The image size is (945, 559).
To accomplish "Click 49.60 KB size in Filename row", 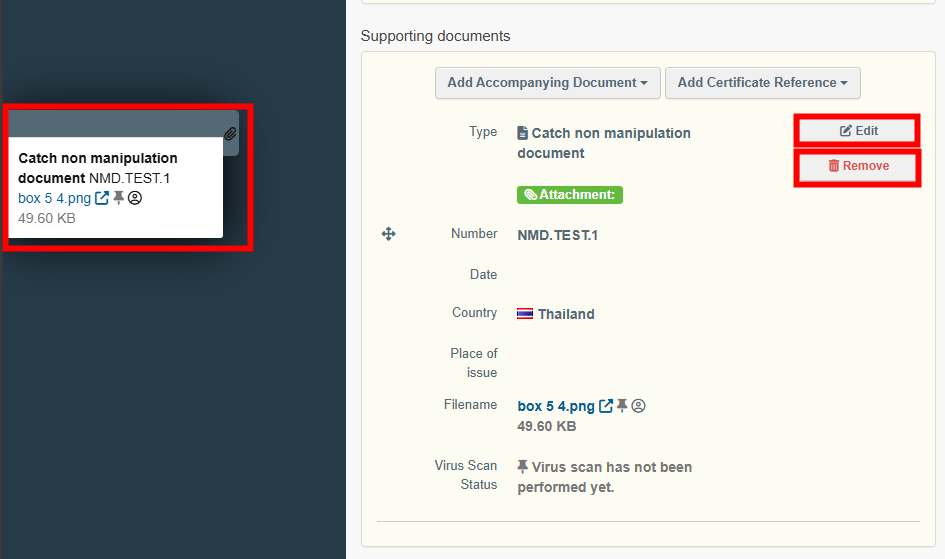I will pyautogui.click(x=547, y=426).
